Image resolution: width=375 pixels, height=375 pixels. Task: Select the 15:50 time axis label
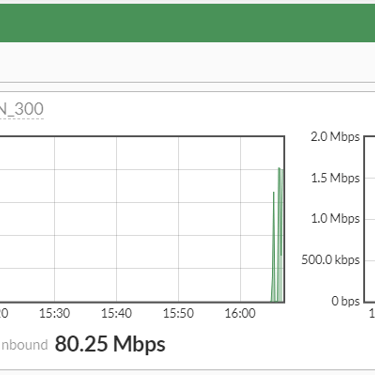coord(178,313)
